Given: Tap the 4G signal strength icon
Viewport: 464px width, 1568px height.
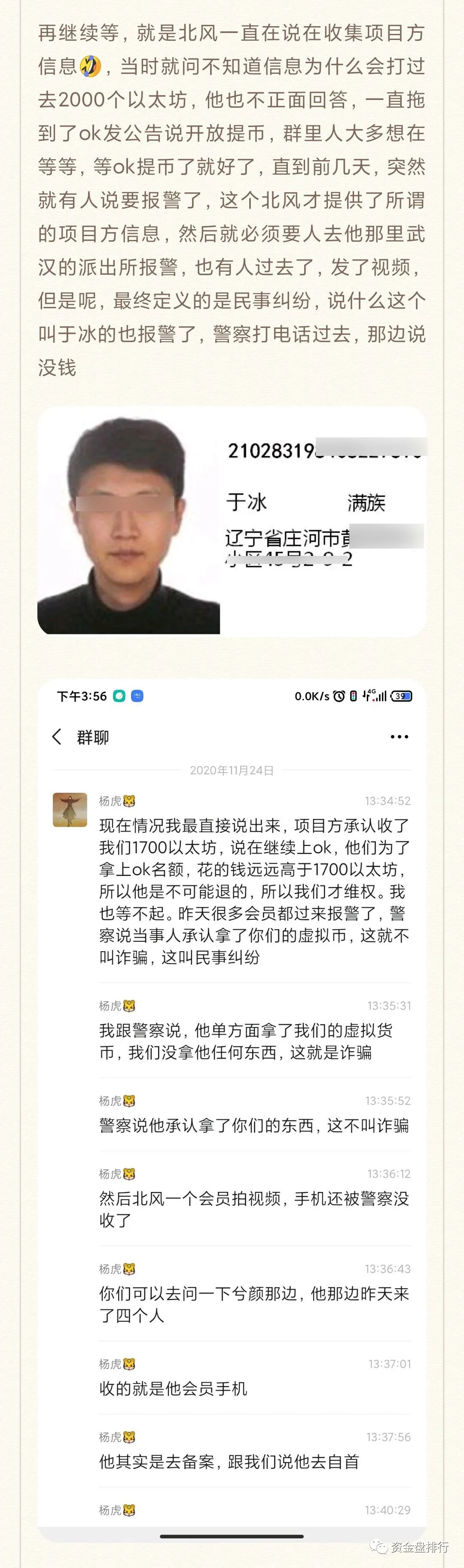Looking at the screenshot, I should pos(375,695).
